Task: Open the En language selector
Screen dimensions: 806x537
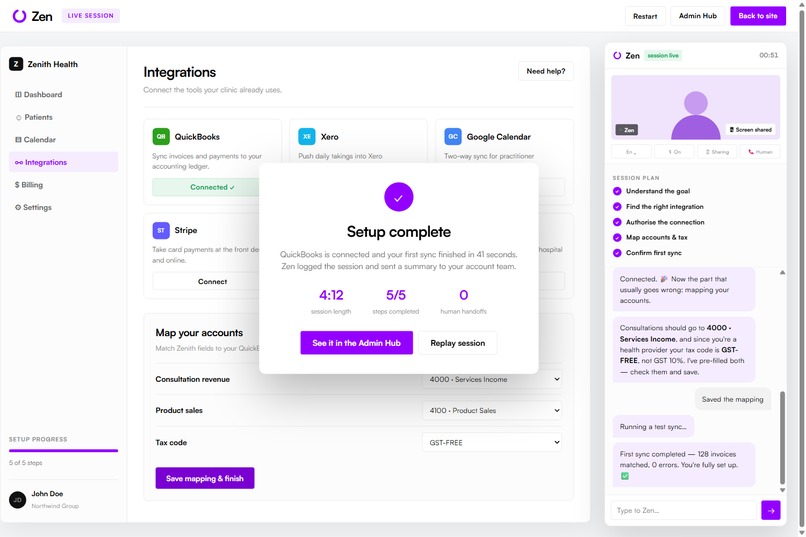Action: tap(631, 152)
